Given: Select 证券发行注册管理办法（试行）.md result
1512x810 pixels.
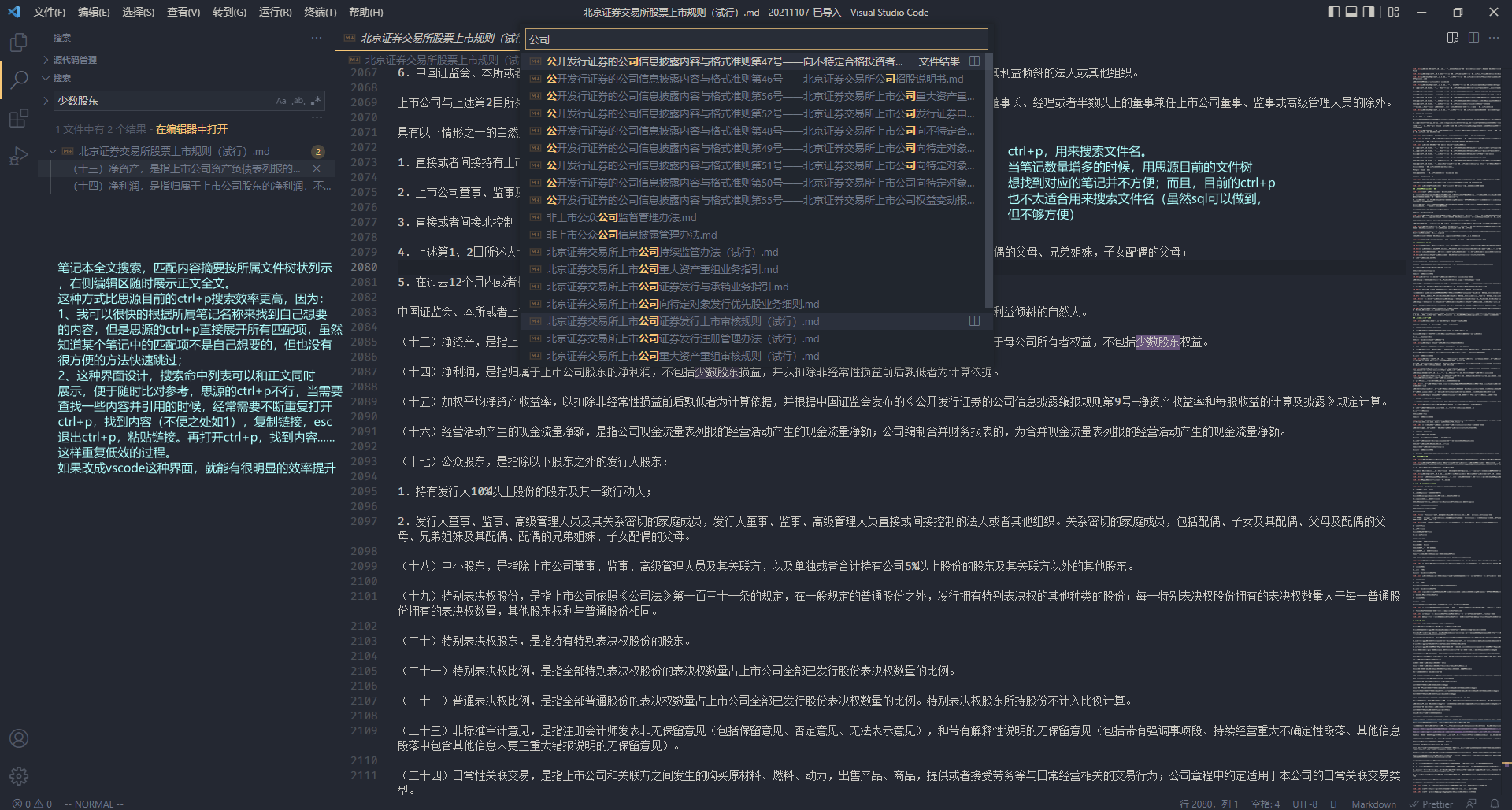Looking at the screenshot, I should click(x=754, y=338).
